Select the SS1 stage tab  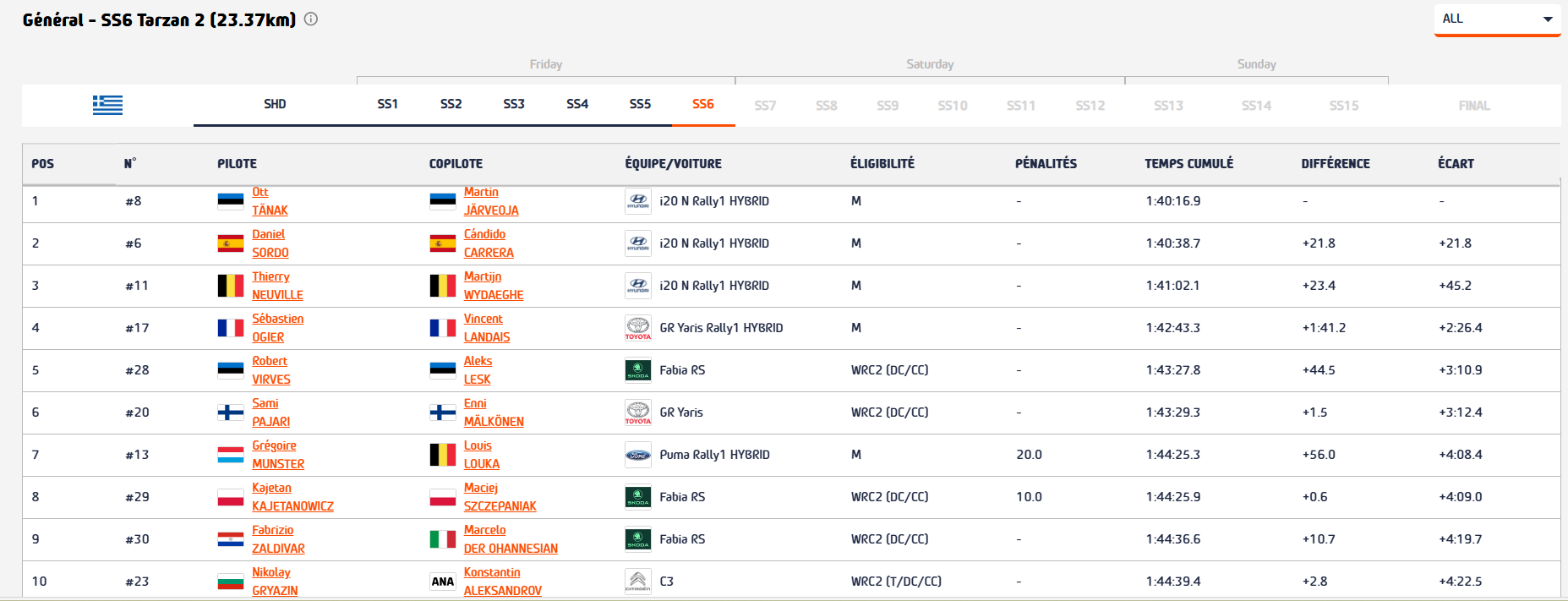coord(387,104)
